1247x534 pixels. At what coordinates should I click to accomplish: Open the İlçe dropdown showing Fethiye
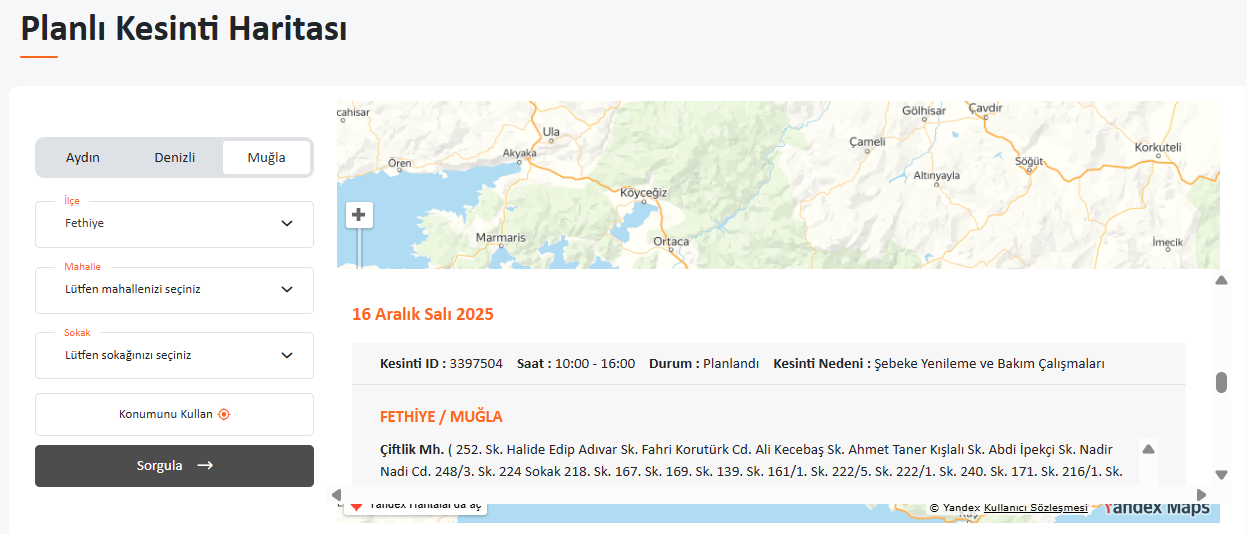tap(174, 224)
